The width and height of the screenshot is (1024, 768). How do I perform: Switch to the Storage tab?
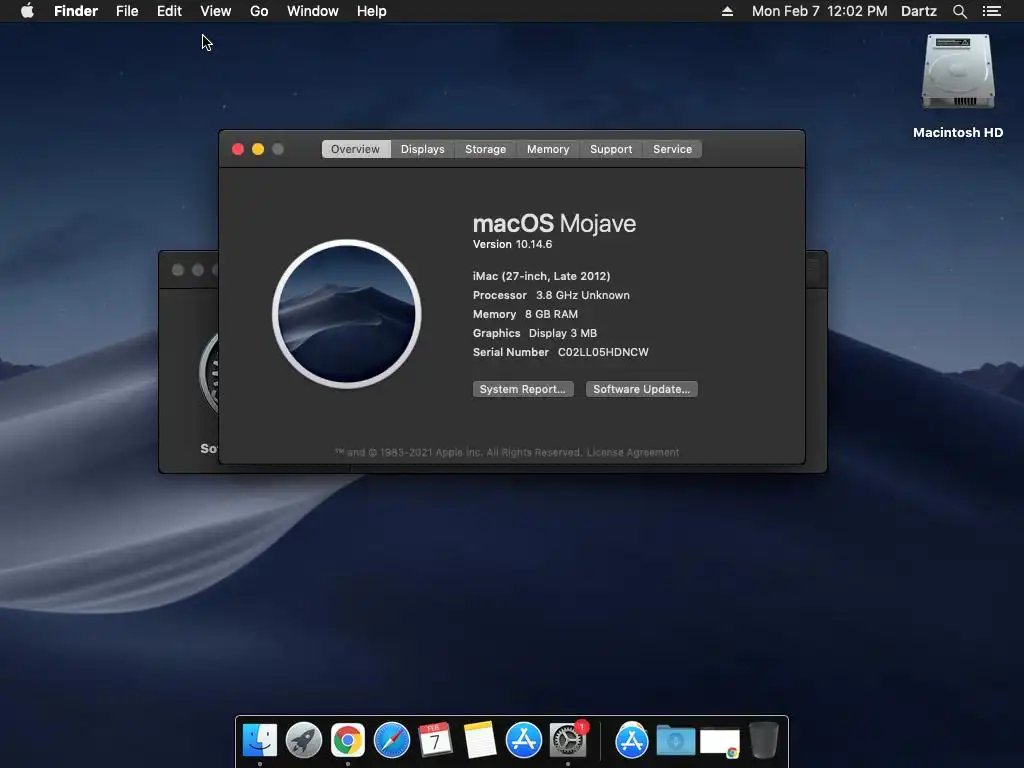[x=485, y=149]
